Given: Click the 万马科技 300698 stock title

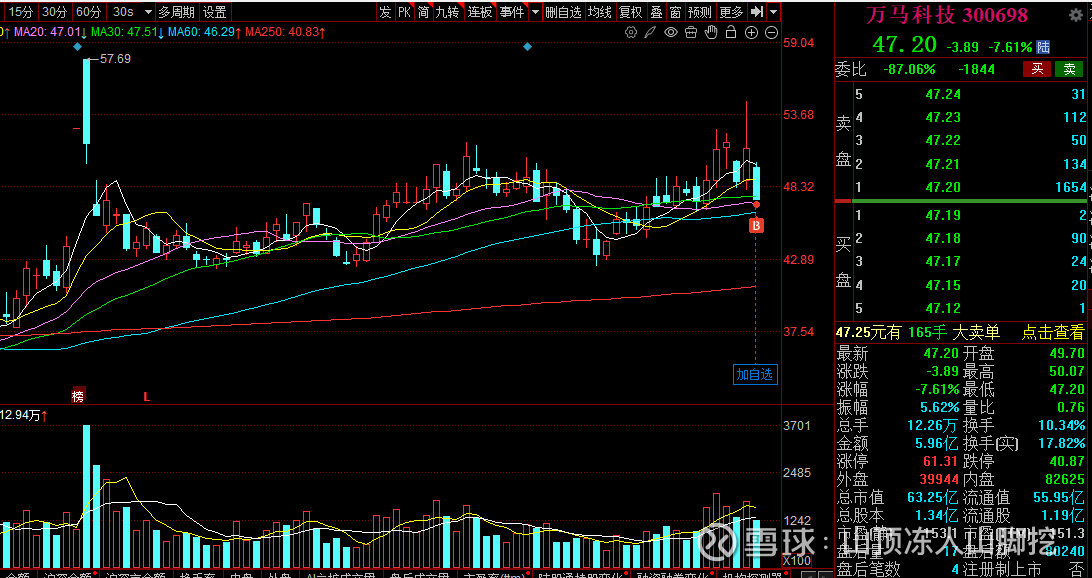Looking at the screenshot, I should 947,15.
